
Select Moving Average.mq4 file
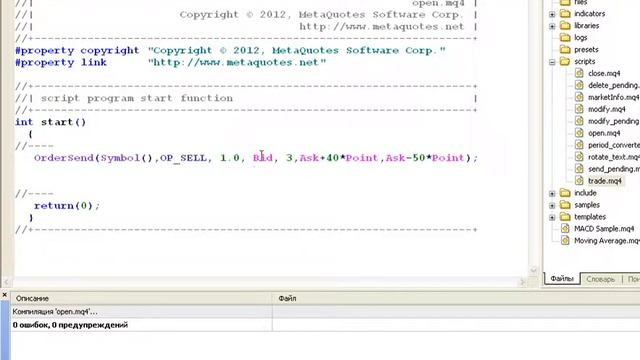coord(607,241)
